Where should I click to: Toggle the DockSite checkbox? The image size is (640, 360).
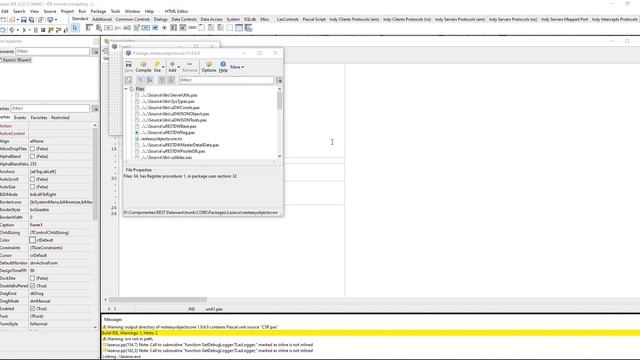point(32,278)
